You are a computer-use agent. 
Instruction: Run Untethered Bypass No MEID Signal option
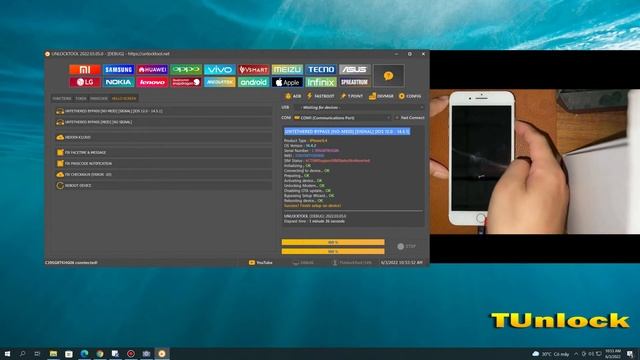pyautogui.click(x=163, y=111)
